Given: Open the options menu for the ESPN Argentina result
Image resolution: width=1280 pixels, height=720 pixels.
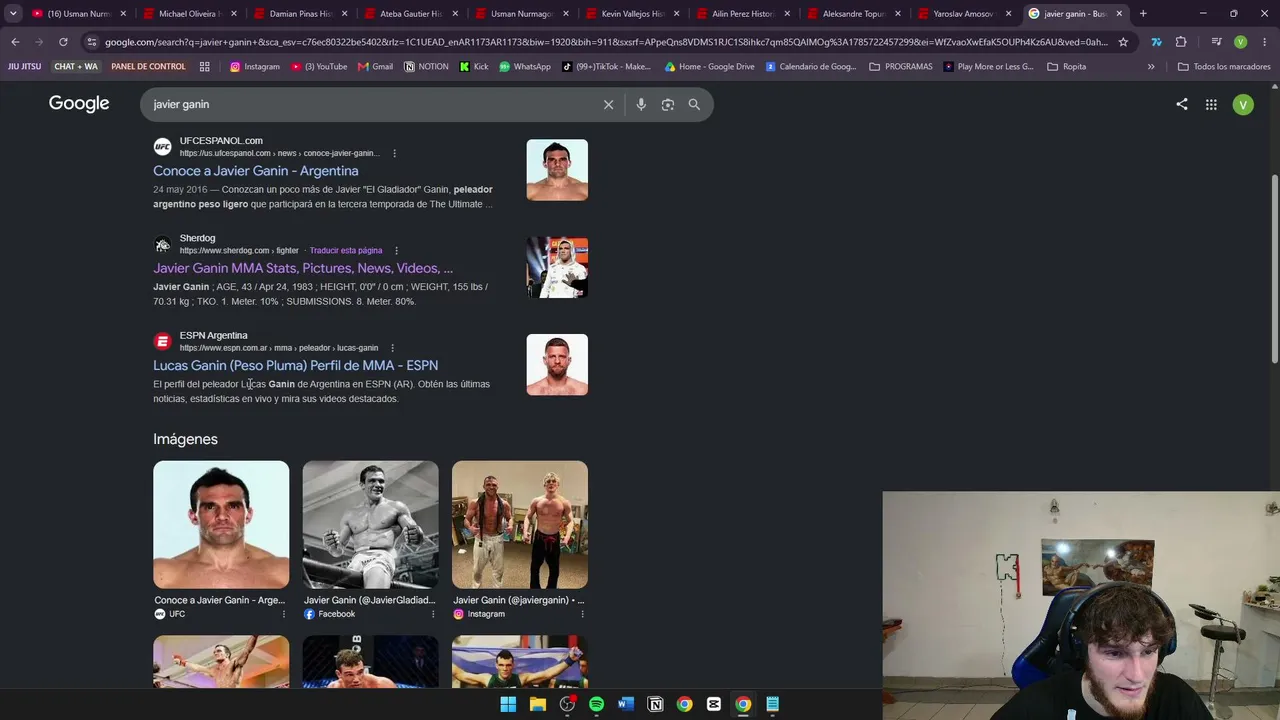Looking at the screenshot, I should 392,348.
